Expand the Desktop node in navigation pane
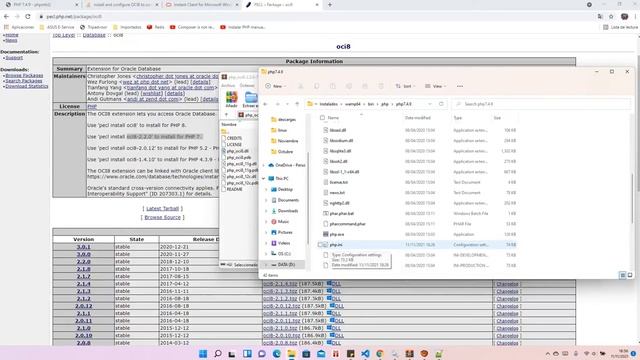The height and width of the screenshot is (360, 640). coord(267,189)
